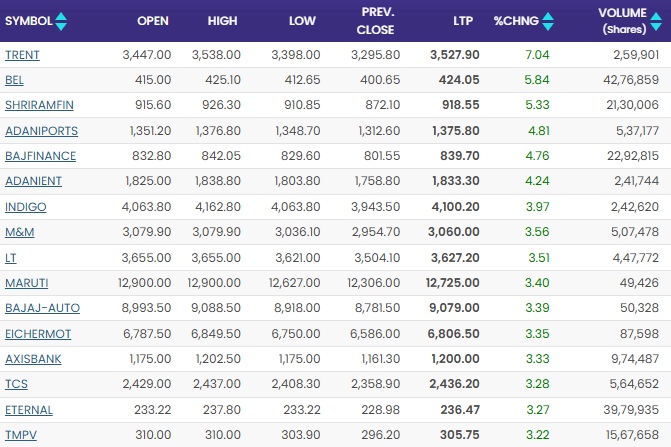This screenshot has width=671, height=447.
Task: Click the ADANIENT symbol
Action: coord(34,182)
